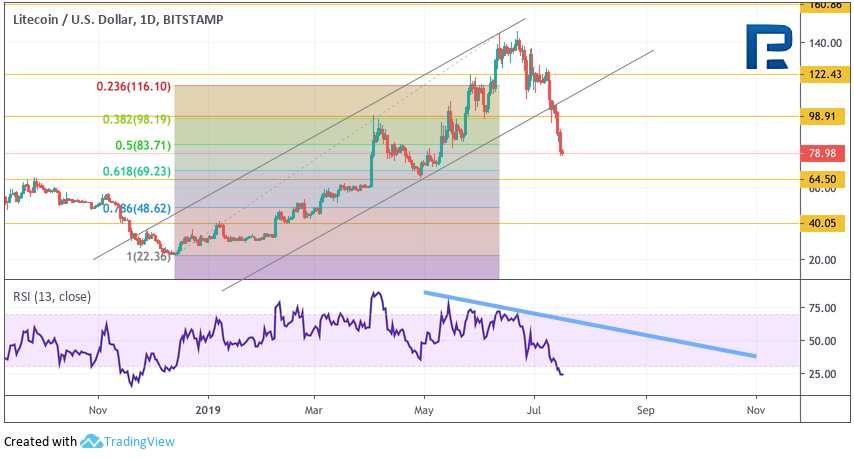Click the 50.00 value on RSI scale
854x459 pixels.
coord(825,340)
